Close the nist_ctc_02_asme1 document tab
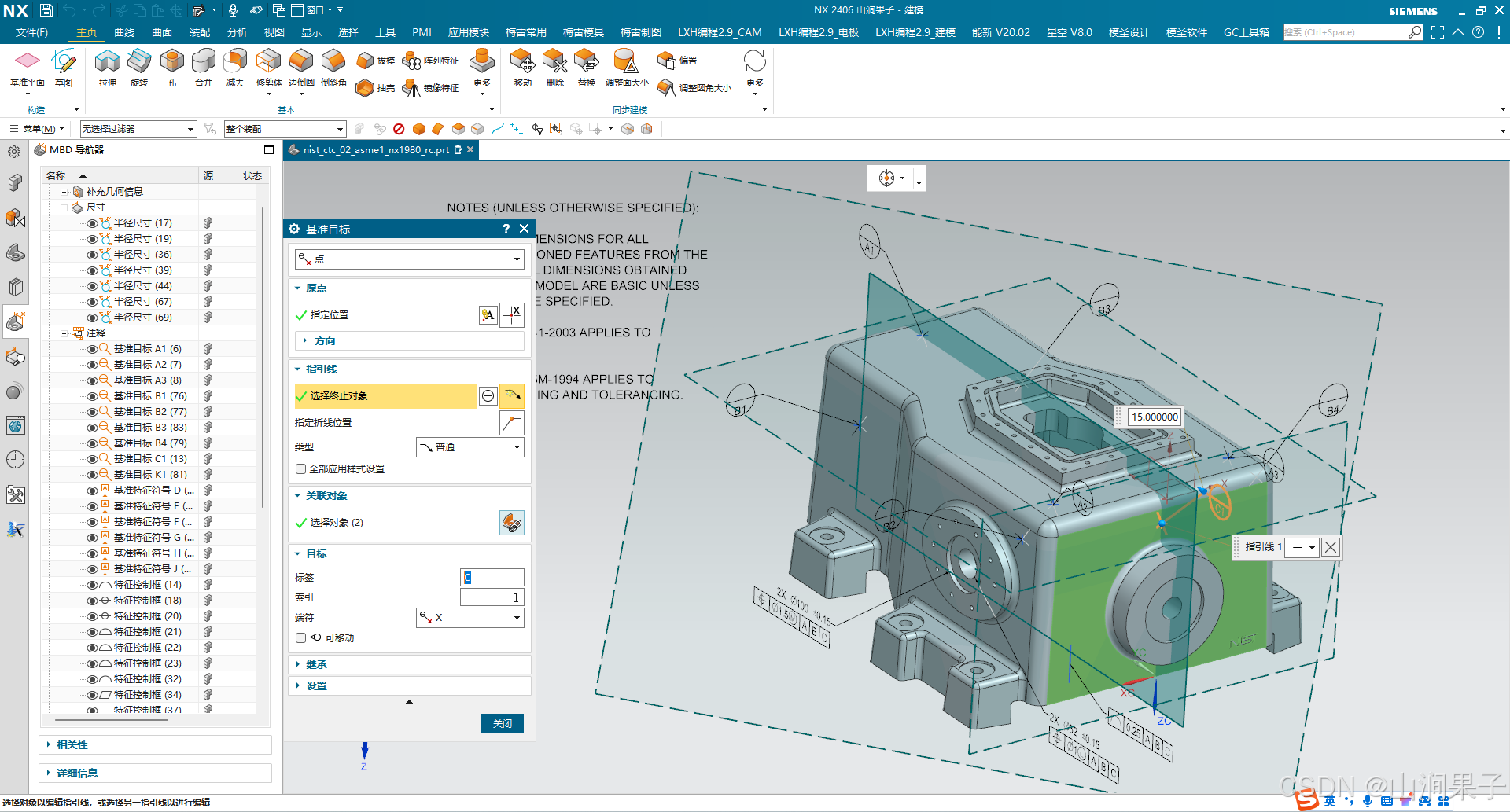The image size is (1510, 812). pos(471,150)
